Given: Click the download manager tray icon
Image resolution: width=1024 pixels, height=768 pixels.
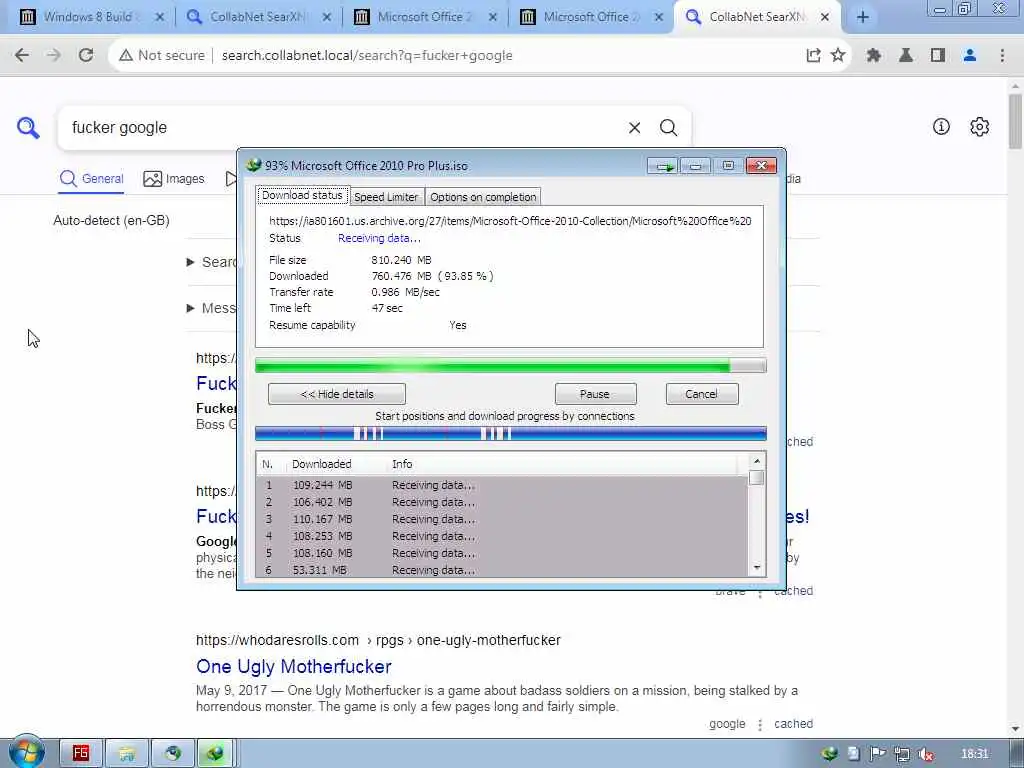Looking at the screenshot, I should [x=830, y=754].
